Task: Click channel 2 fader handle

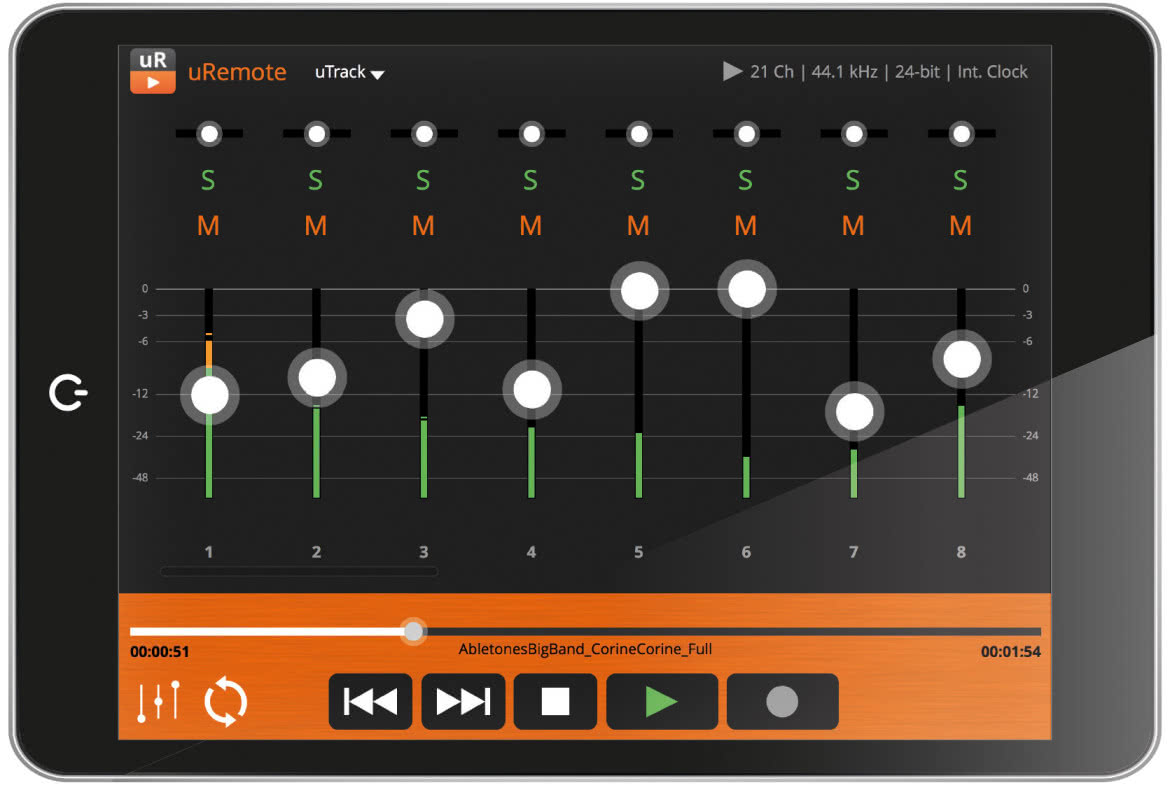Action: [x=317, y=378]
